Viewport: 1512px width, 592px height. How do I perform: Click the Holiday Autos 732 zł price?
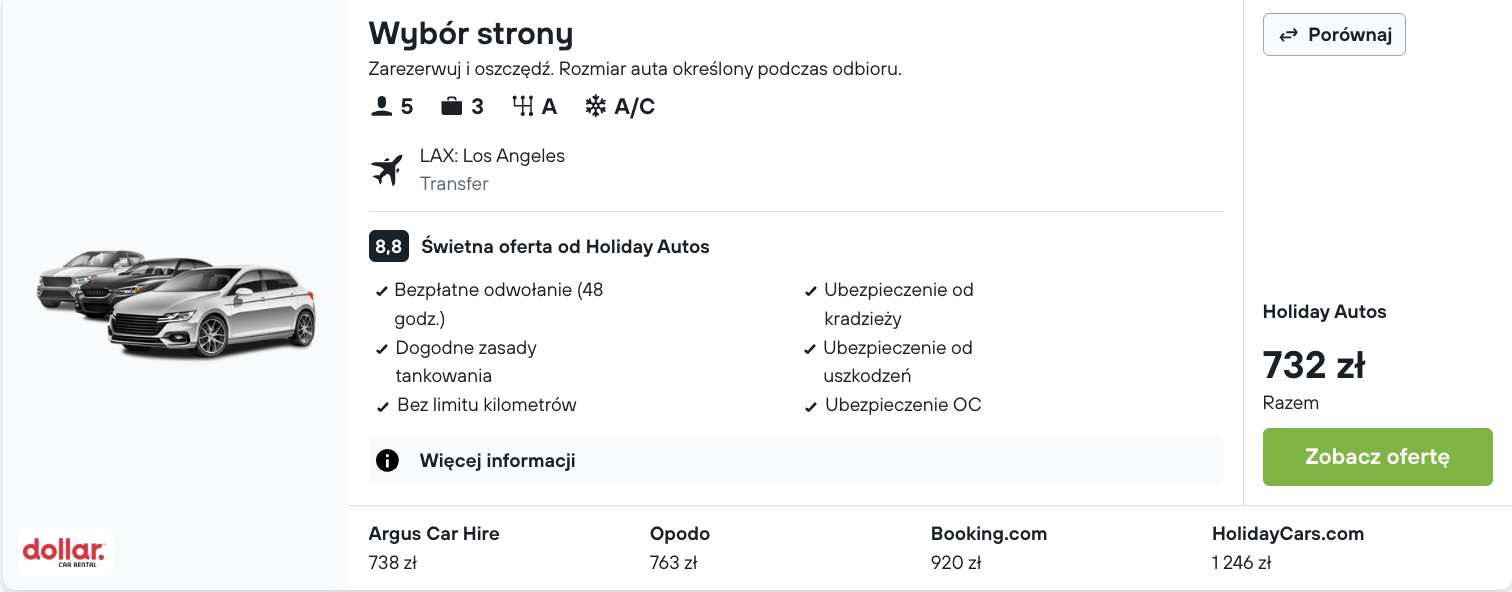[x=1314, y=366]
